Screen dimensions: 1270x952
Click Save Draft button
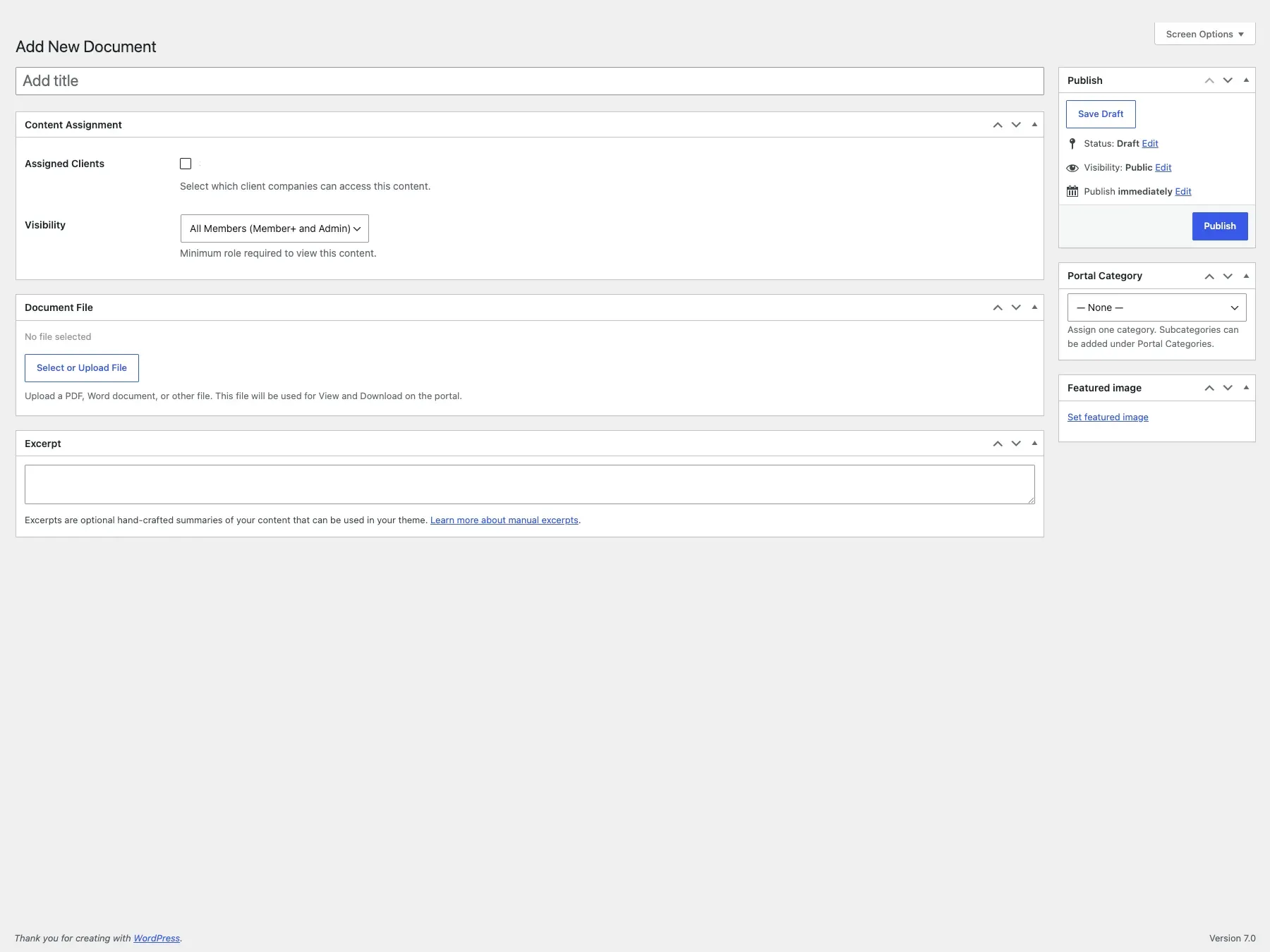pos(1101,114)
